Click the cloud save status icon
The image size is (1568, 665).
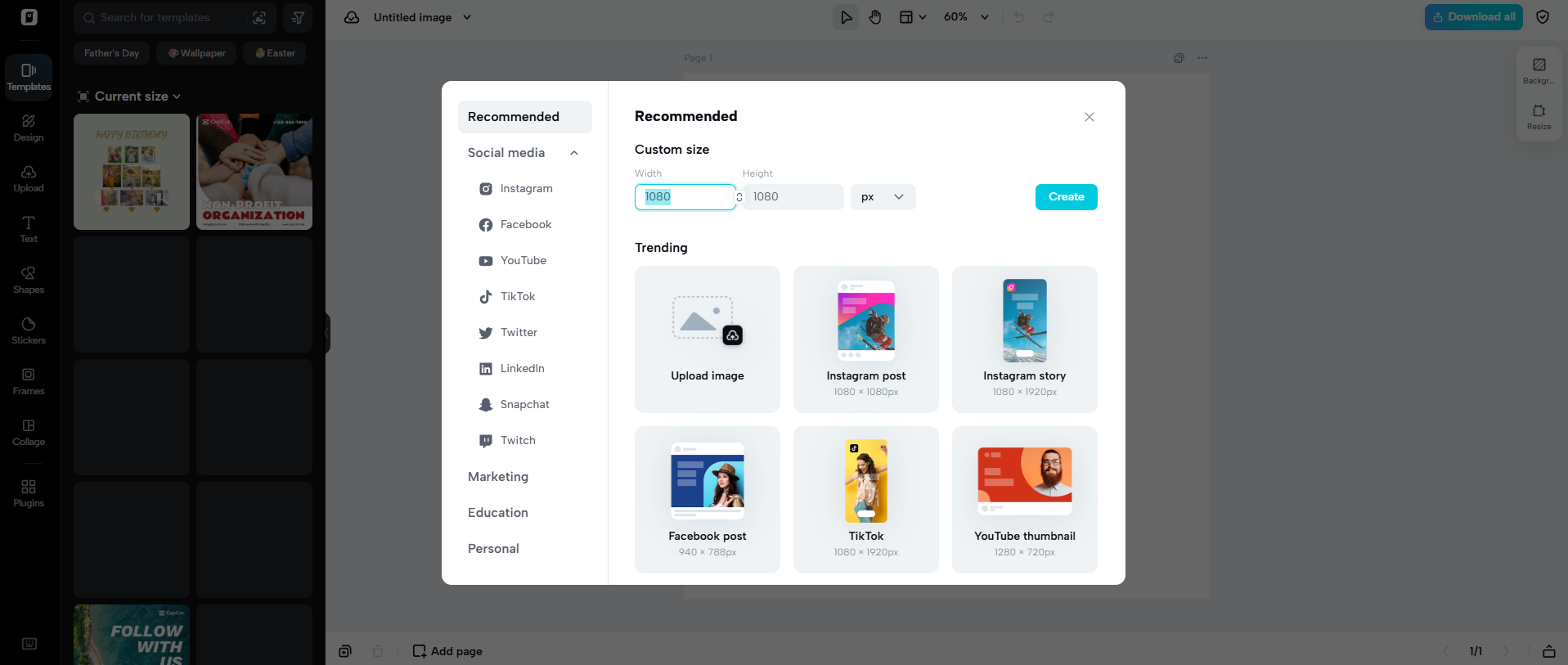click(x=352, y=17)
